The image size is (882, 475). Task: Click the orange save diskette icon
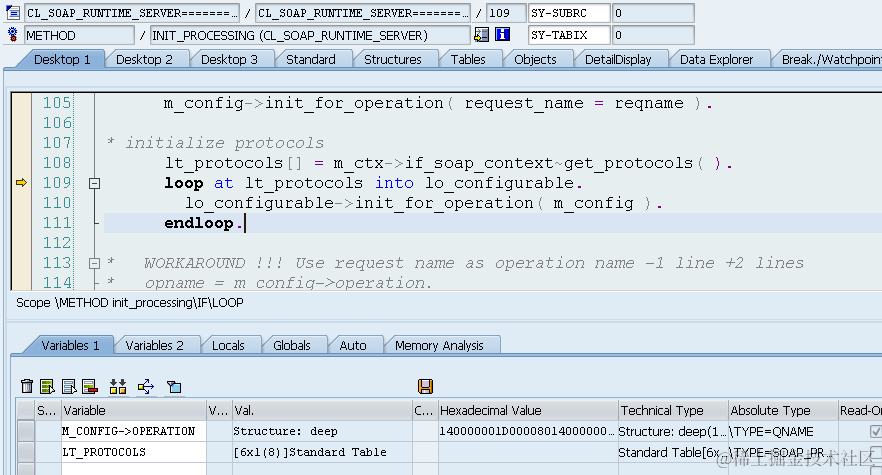(x=425, y=386)
